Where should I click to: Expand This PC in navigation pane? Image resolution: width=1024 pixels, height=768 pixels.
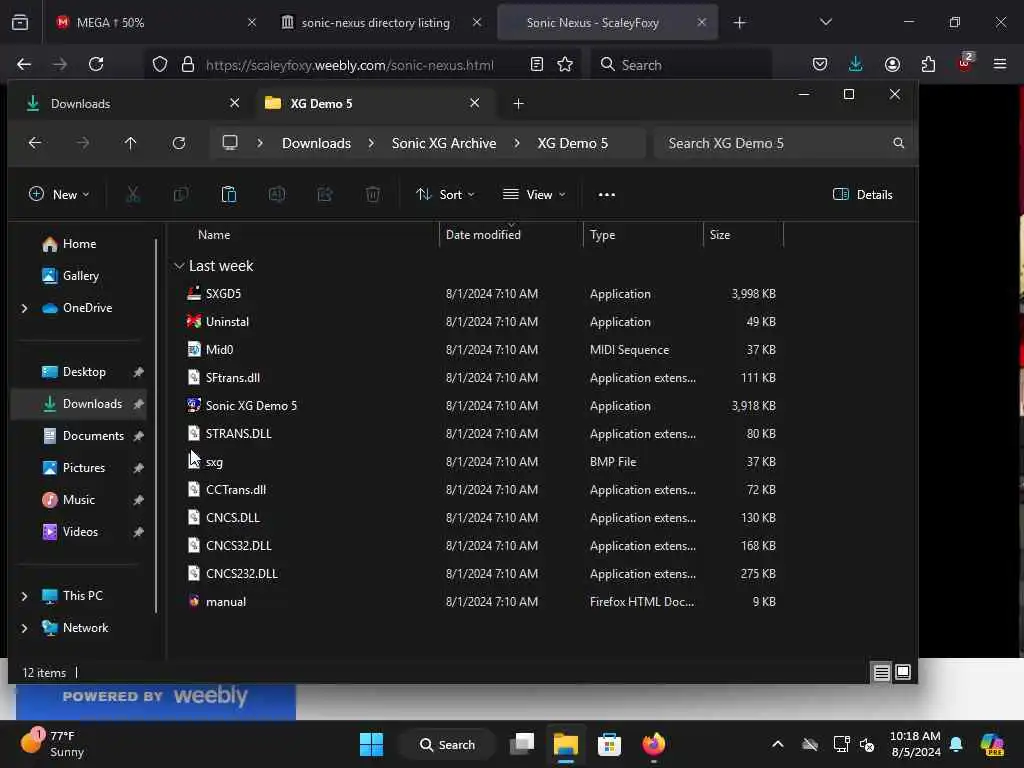click(x=25, y=596)
